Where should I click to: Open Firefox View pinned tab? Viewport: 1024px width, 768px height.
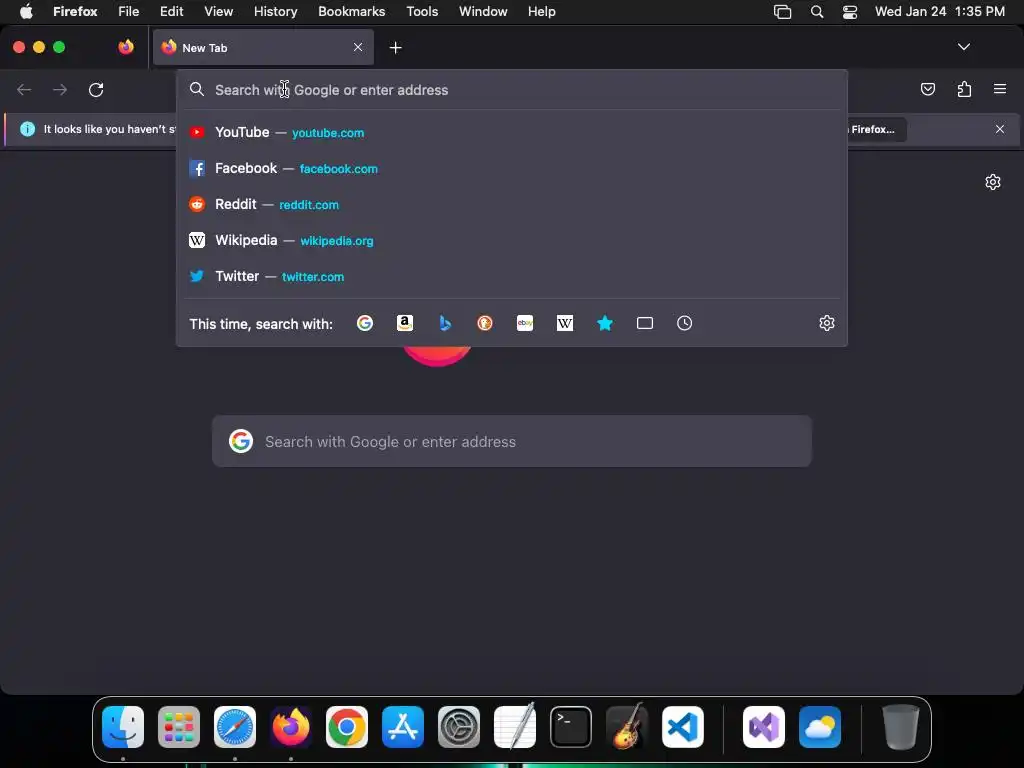tap(126, 47)
